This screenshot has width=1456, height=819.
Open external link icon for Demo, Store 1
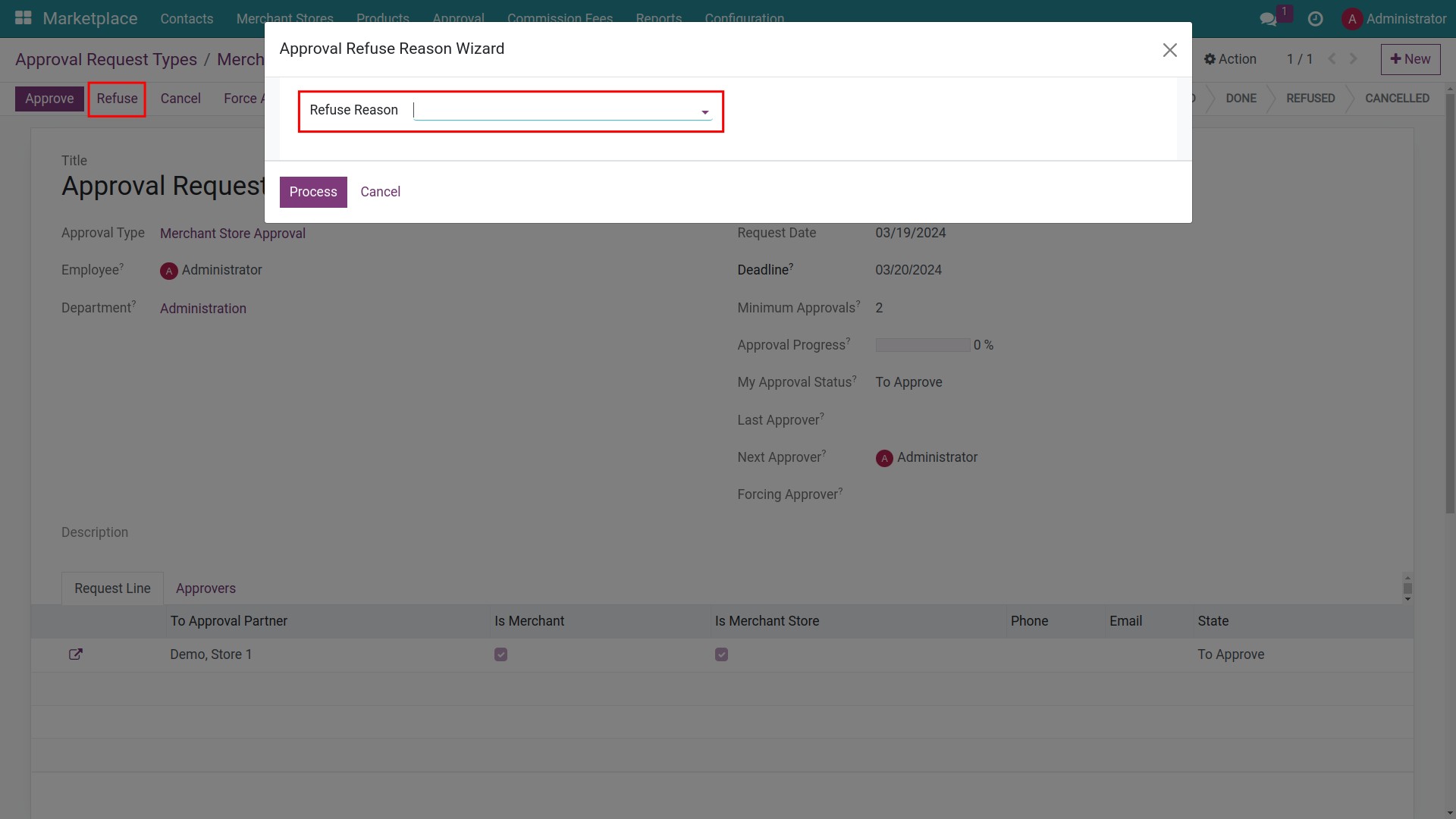(x=76, y=654)
